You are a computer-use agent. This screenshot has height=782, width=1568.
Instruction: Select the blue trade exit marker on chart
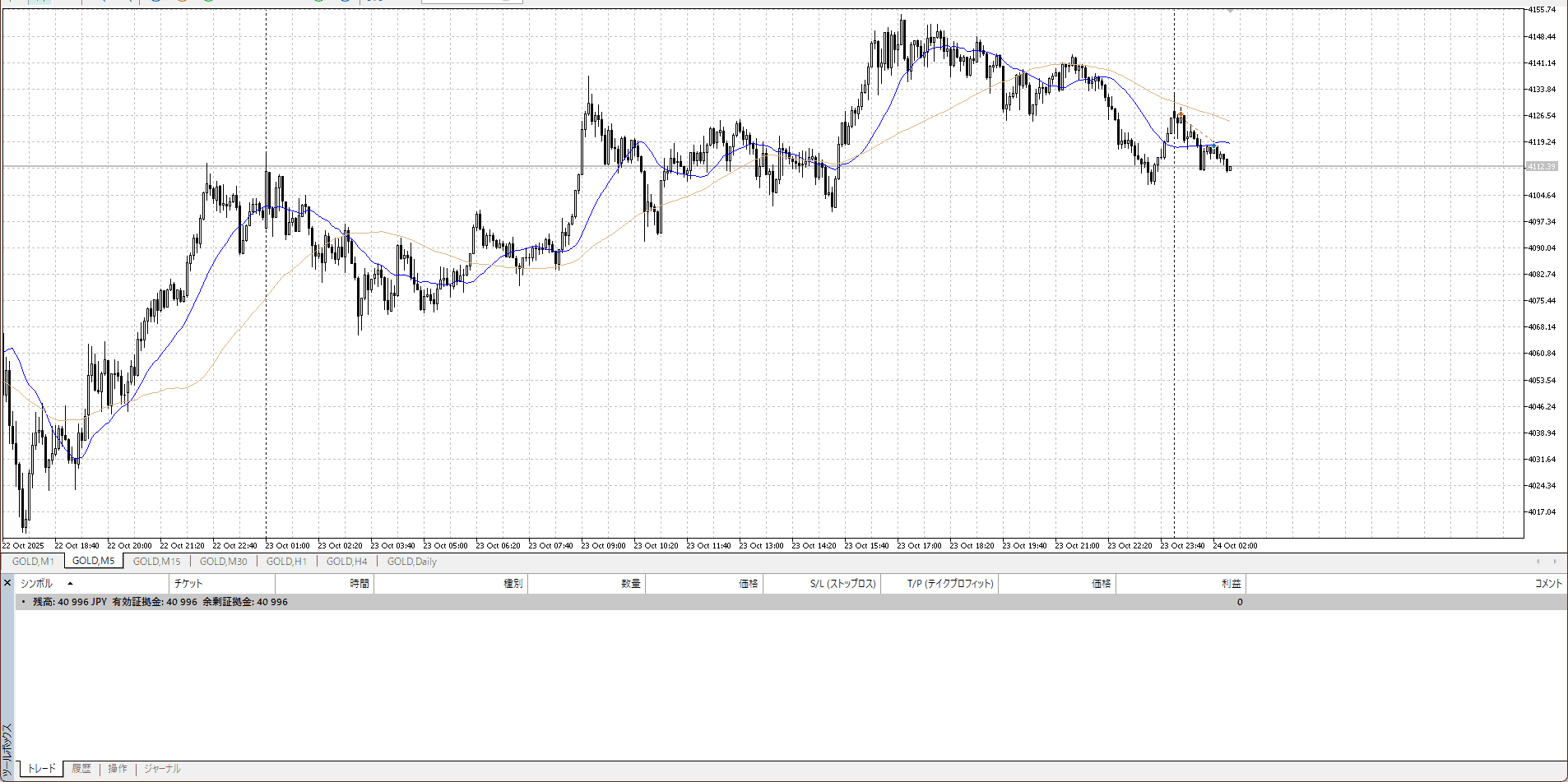[1215, 146]
